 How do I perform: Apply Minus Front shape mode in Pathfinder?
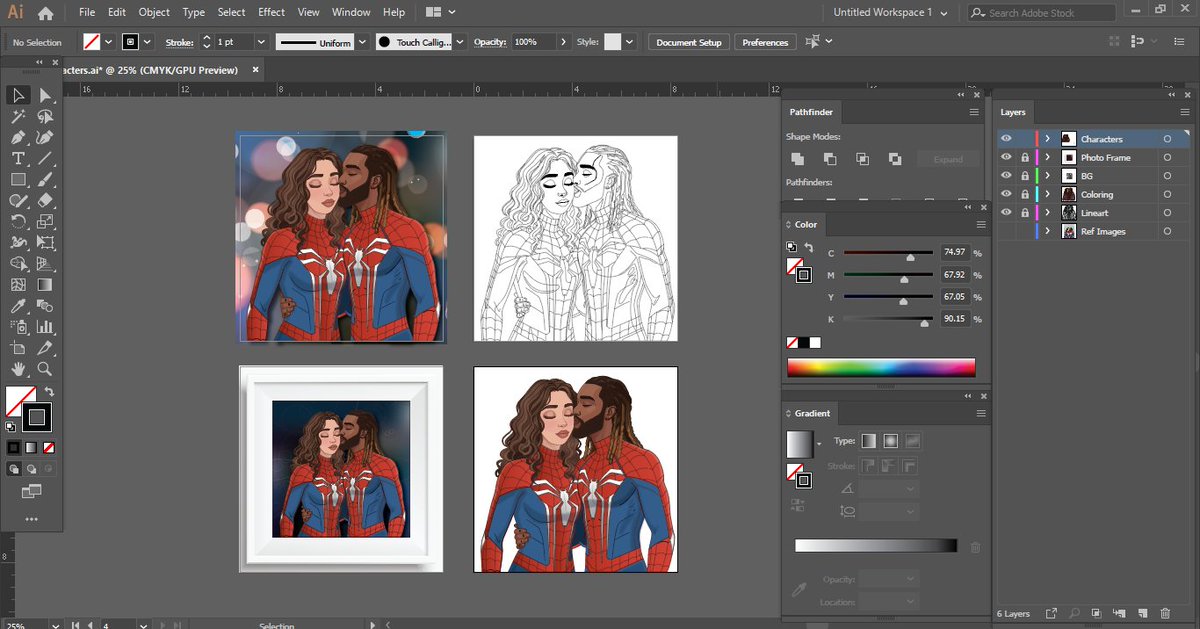[x=830, y=158]
